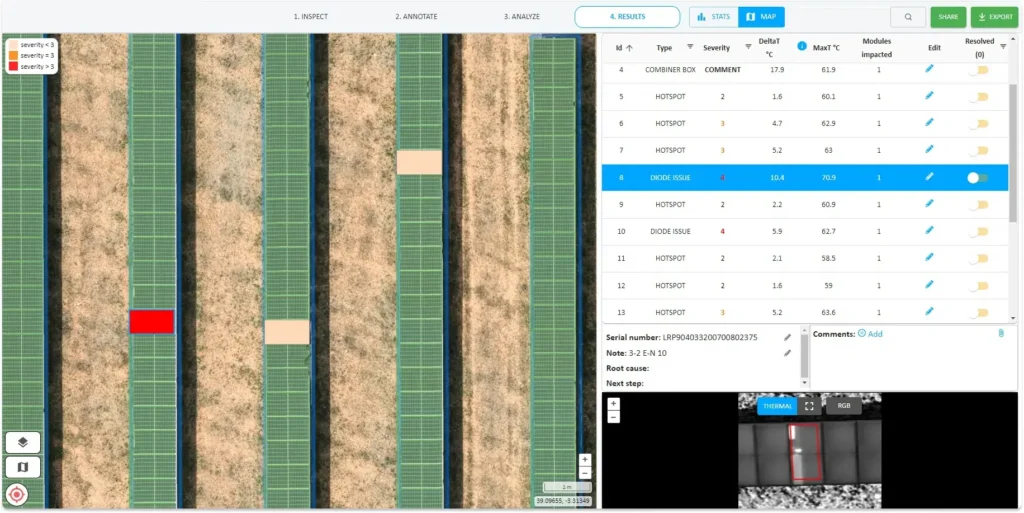Expand thermal image to fullscreen
Image resolution: width=1024 pixels, height=513 pixels.
pos(809,406)
